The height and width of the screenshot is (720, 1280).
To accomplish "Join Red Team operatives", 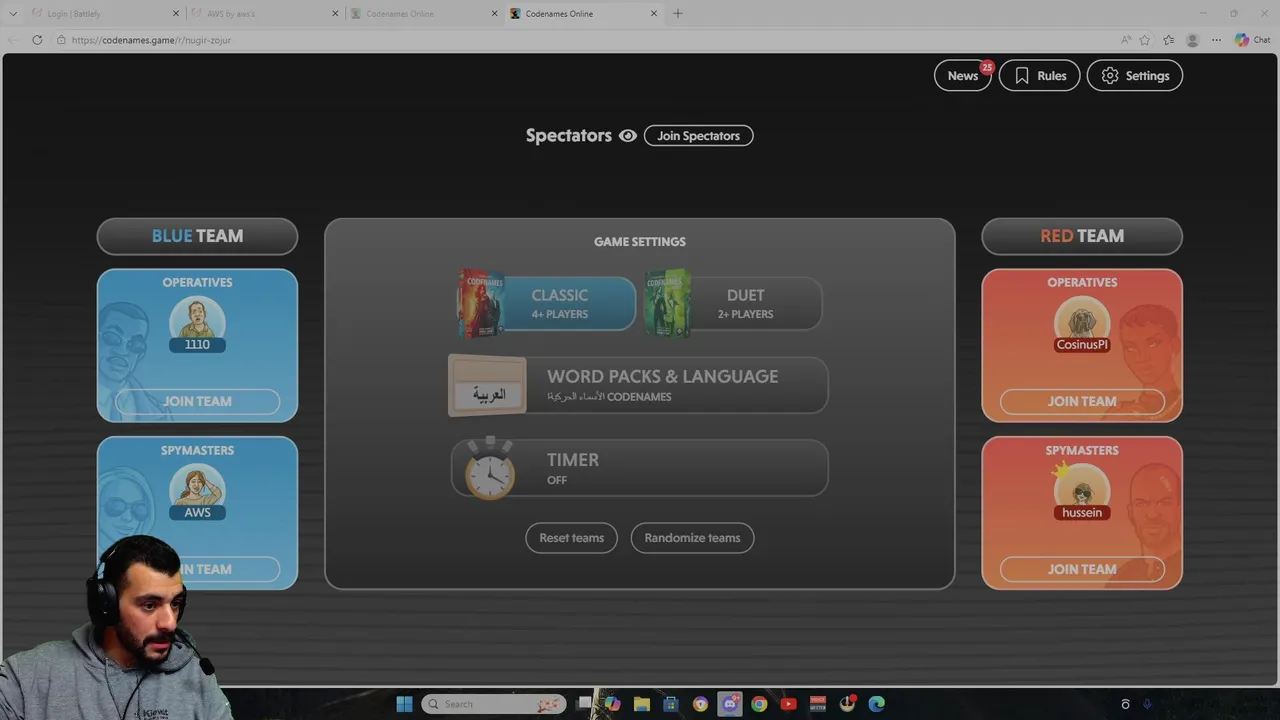I will click(1082, 401).
